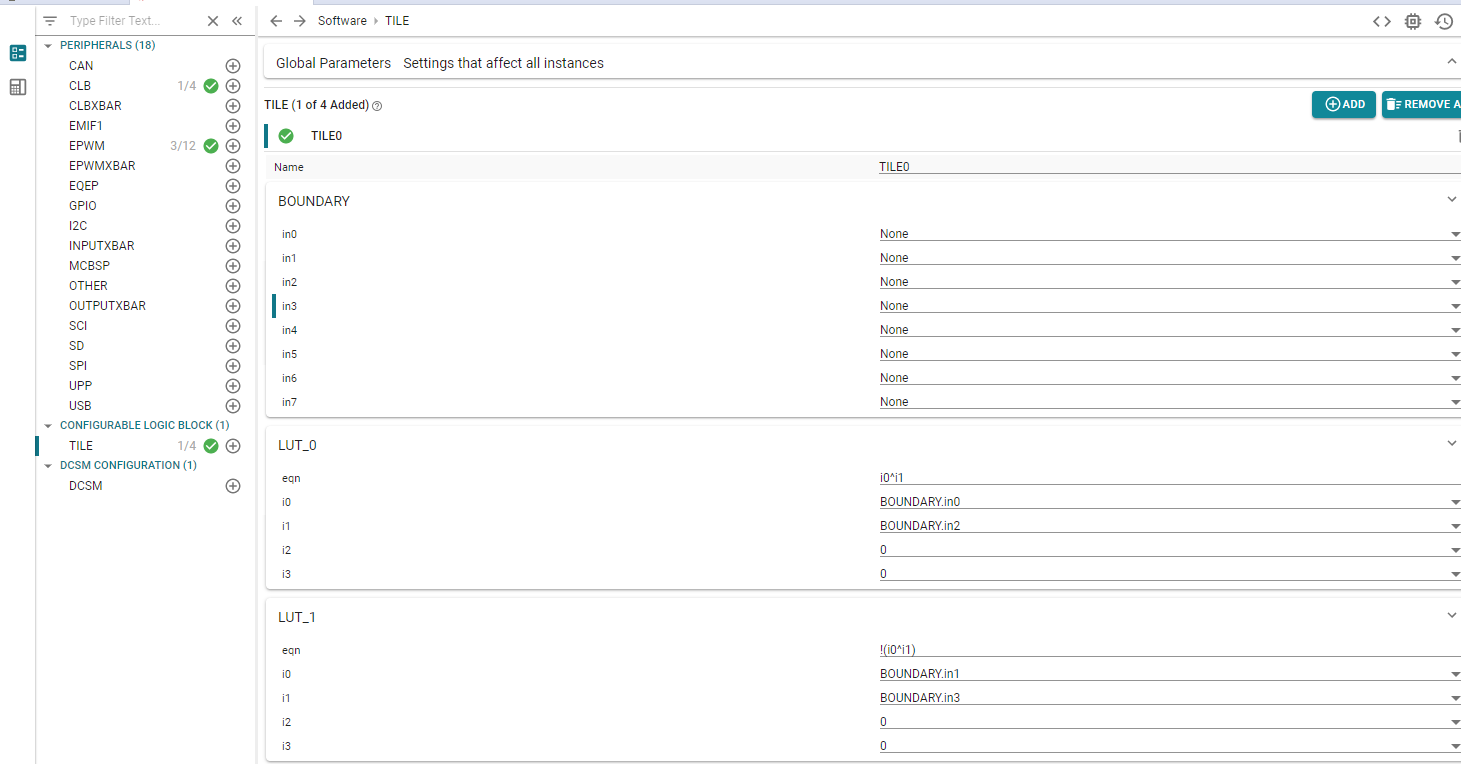Collapse the PERIPHERALS tree group
Image resolution: width=1461 pixels, height=764 pixels.
pos(48,46)
